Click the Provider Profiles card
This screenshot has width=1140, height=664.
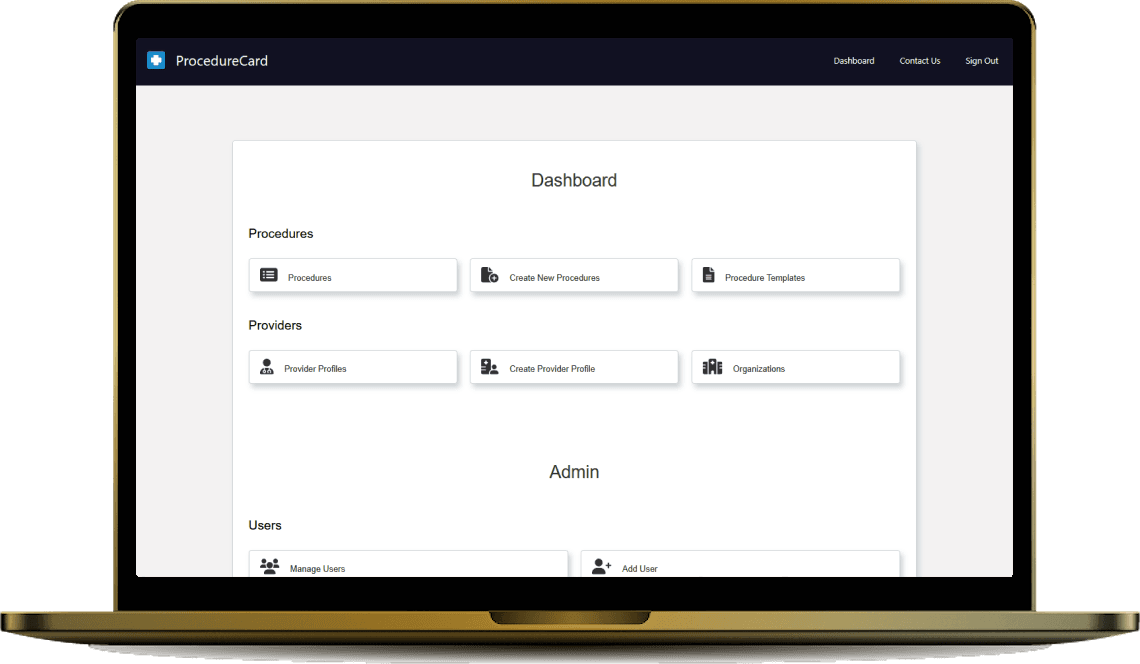(352, 367)
